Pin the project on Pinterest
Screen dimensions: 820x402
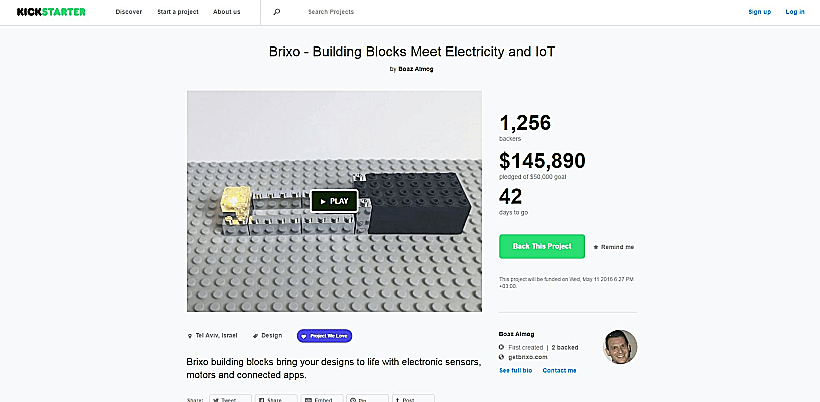coord(366,398)
